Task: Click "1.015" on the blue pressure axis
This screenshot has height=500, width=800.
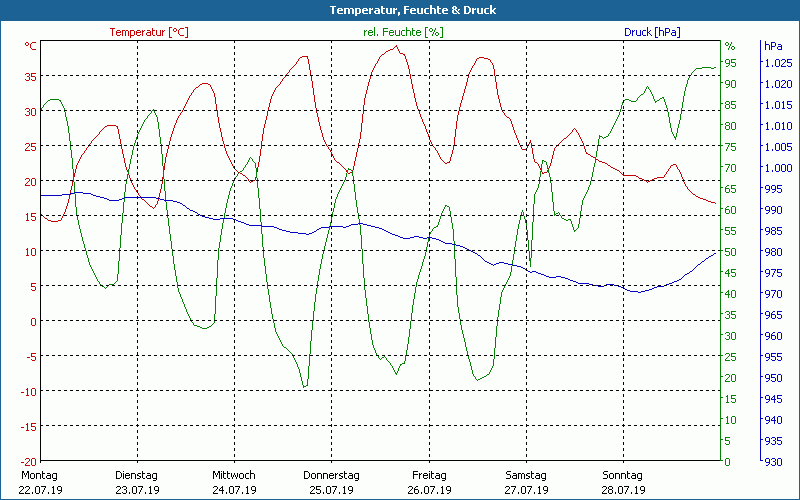Action: tap(778, 105)
